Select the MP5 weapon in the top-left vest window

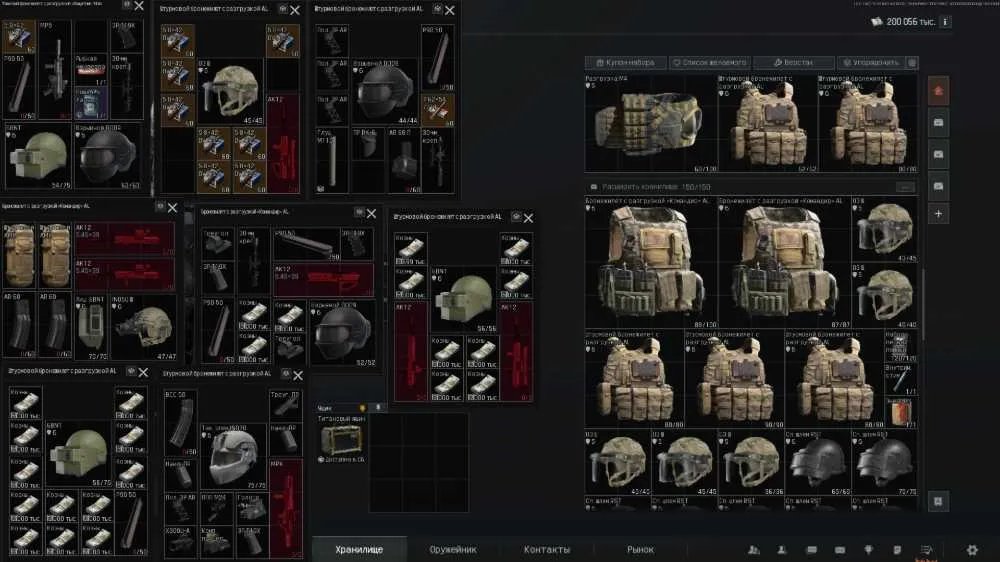[55, 70]
